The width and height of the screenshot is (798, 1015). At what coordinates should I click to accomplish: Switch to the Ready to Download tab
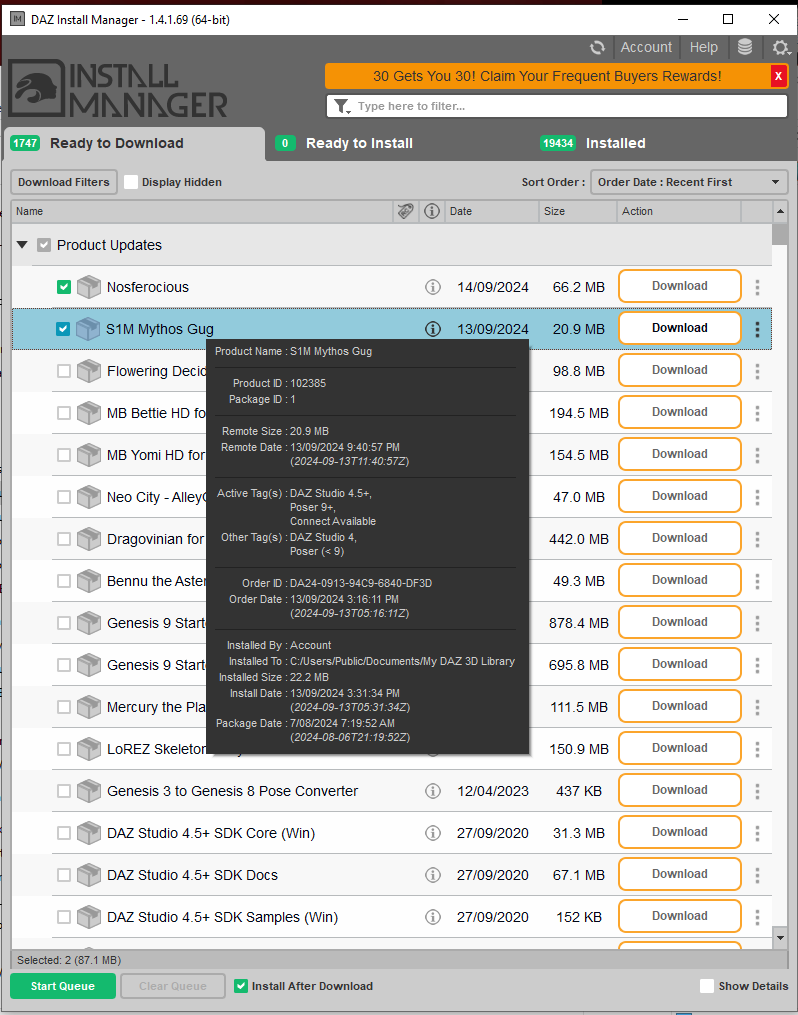[x=135, y=143]
